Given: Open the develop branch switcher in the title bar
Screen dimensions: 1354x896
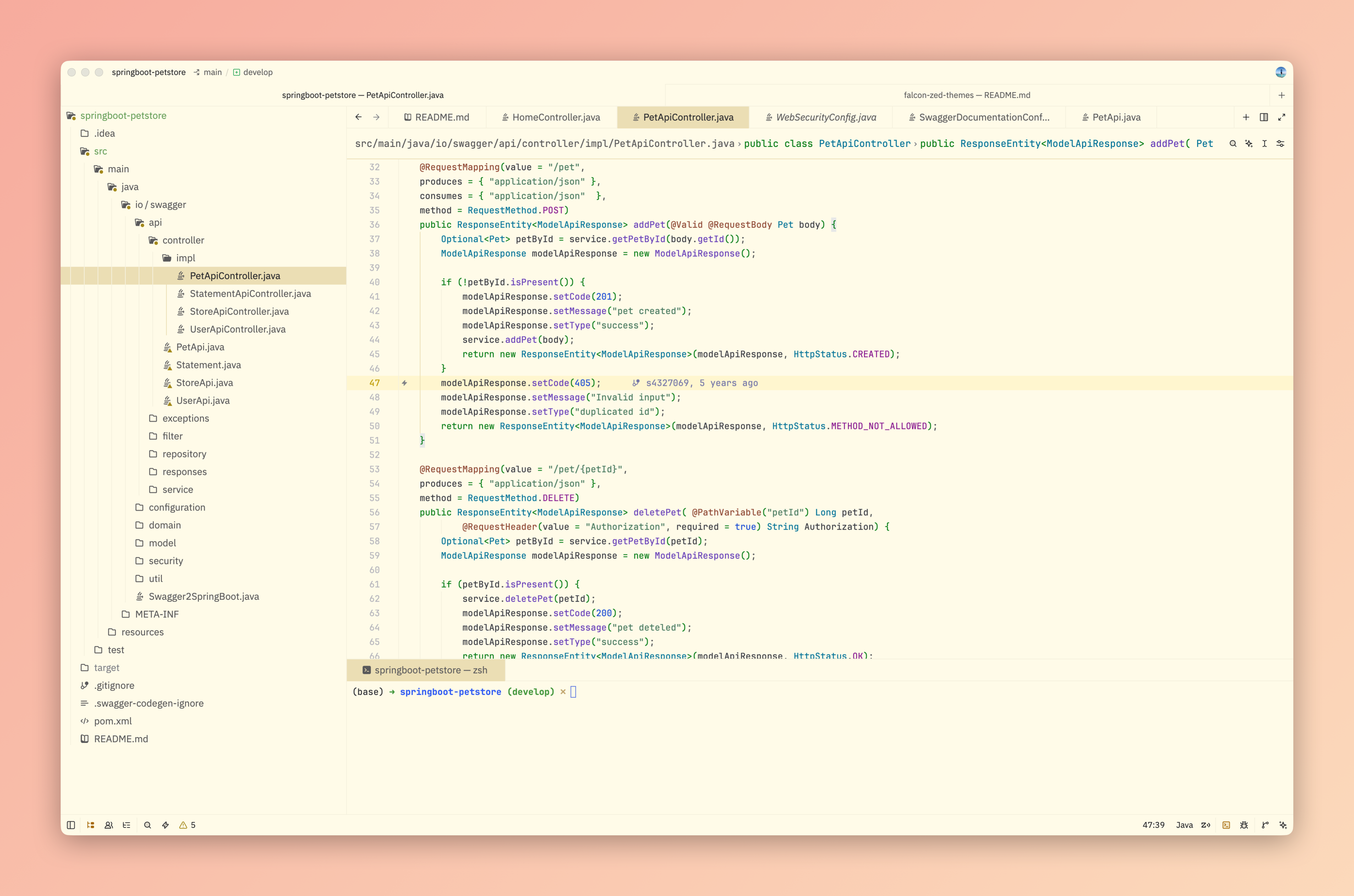Looking at the screenshot, I should click(x=253, y=72).
